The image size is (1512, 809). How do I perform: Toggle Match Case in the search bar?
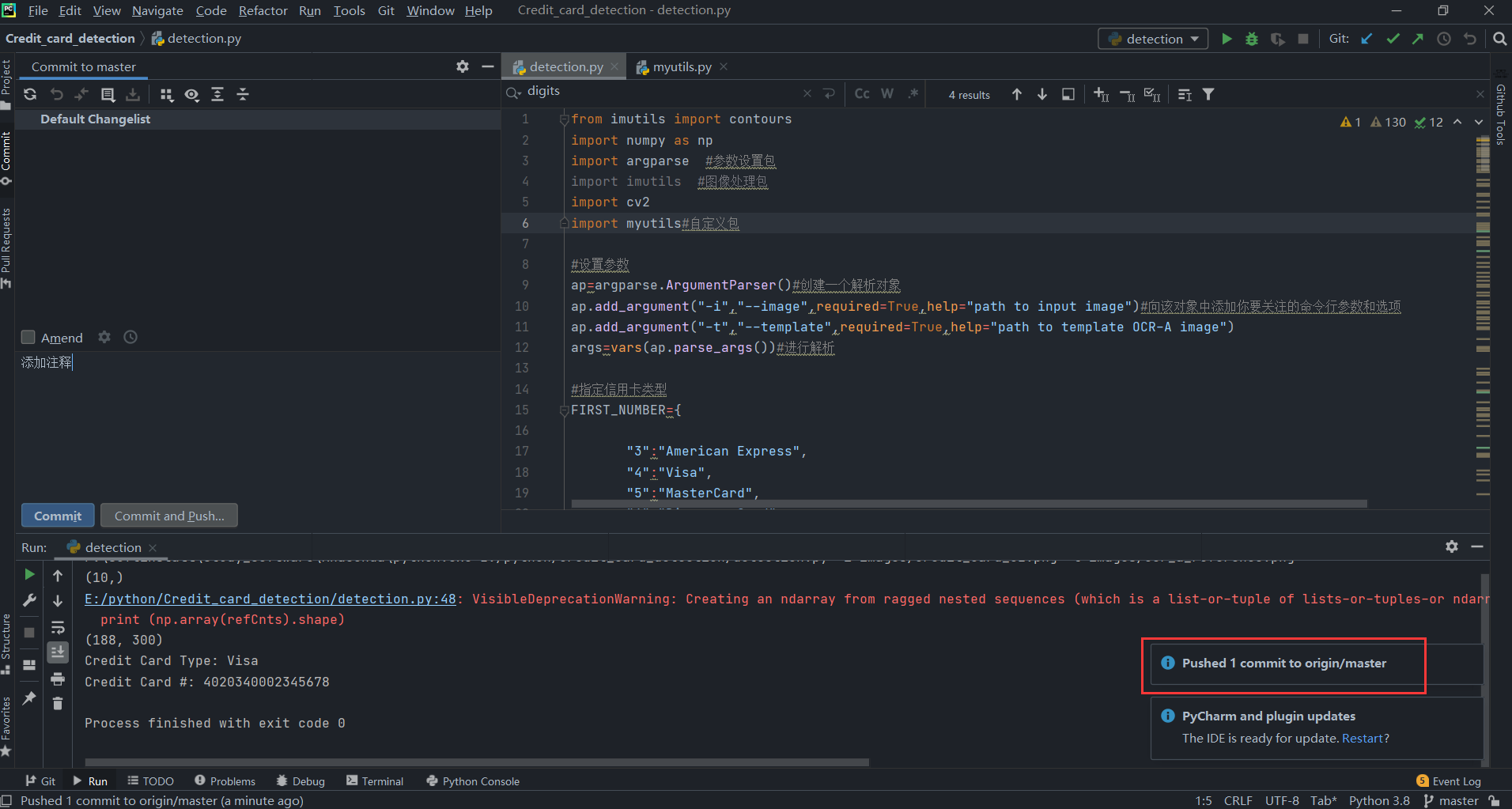(861, 93)
